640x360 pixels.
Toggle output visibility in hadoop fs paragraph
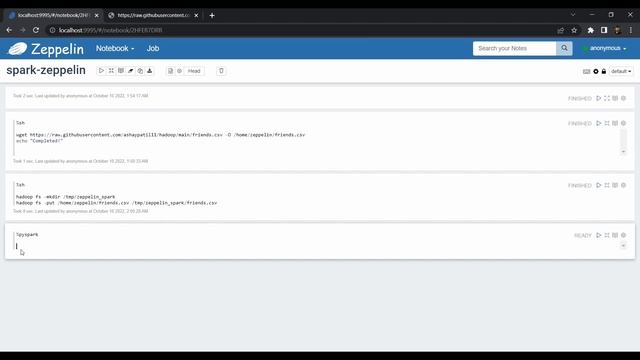[x=615, y=185]
